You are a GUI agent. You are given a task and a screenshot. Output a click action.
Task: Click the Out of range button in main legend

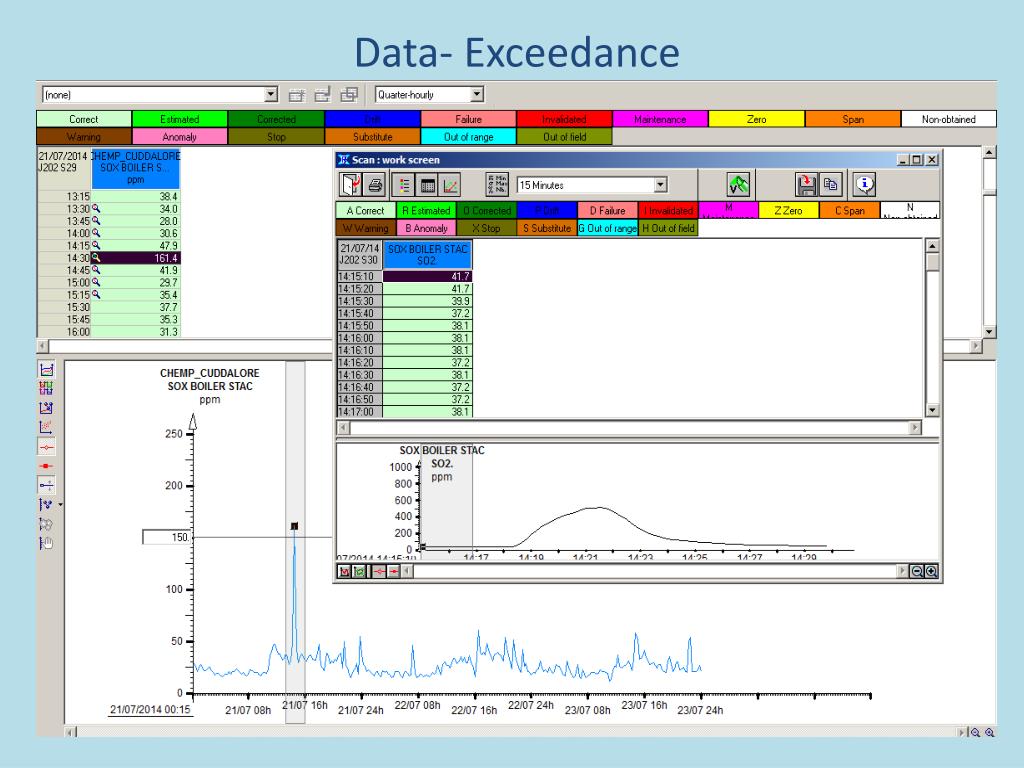point(468,136)
